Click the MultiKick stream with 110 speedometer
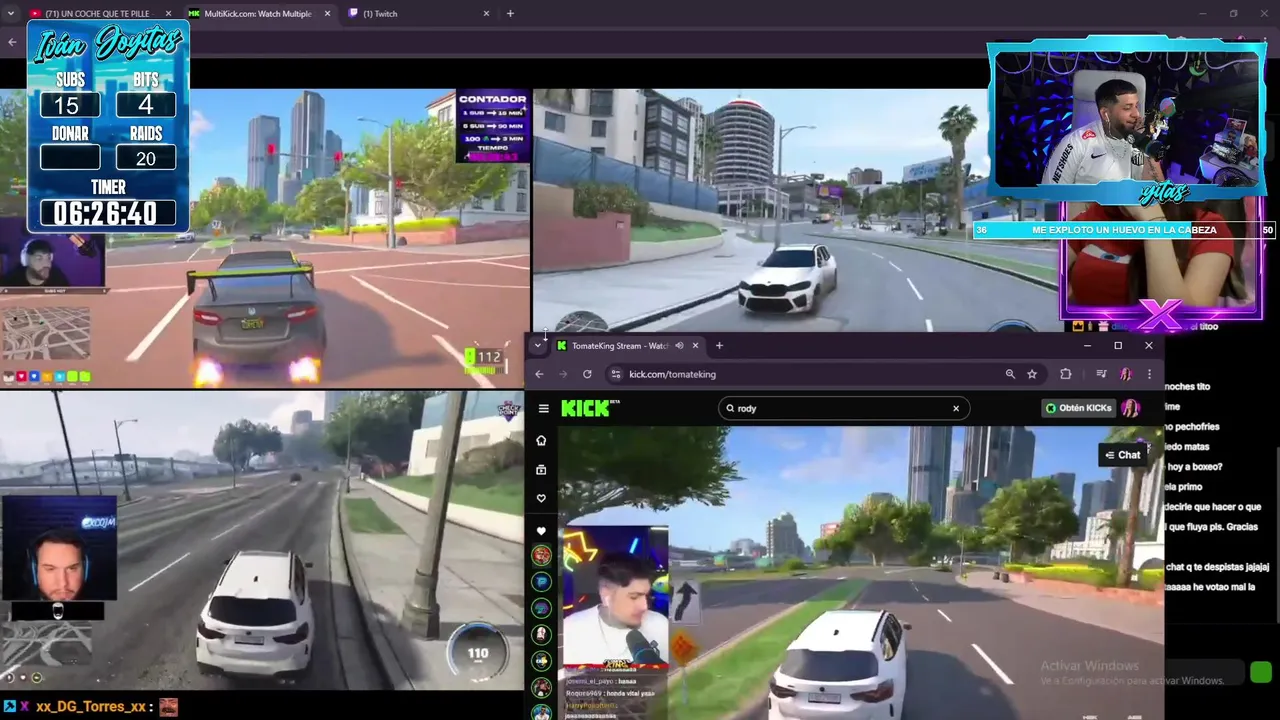This screenshot has width=1280, height=720. pyautogui.click(x=262, y=540)
